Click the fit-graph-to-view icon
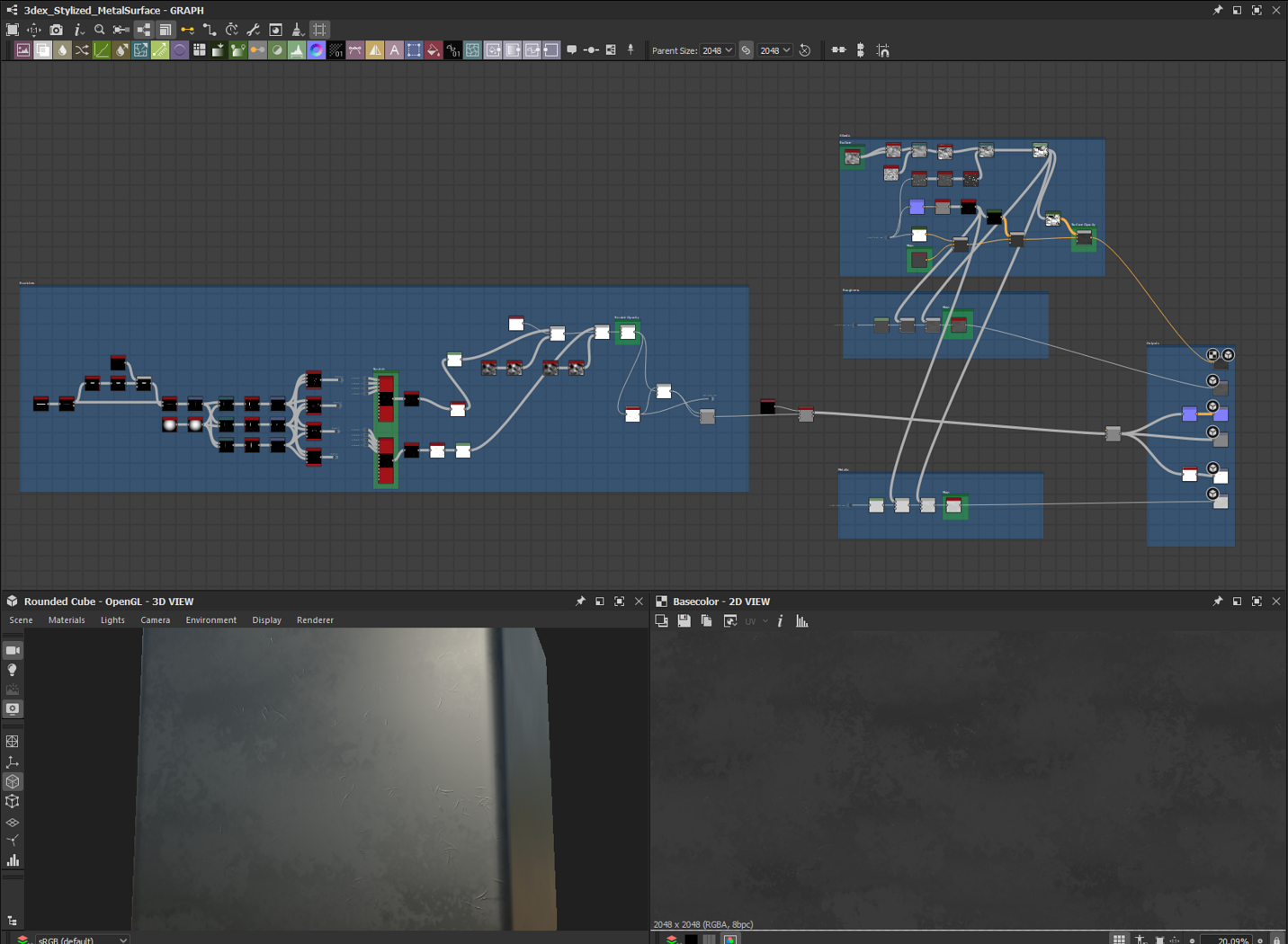1288x944 pixels. point(13,30)
